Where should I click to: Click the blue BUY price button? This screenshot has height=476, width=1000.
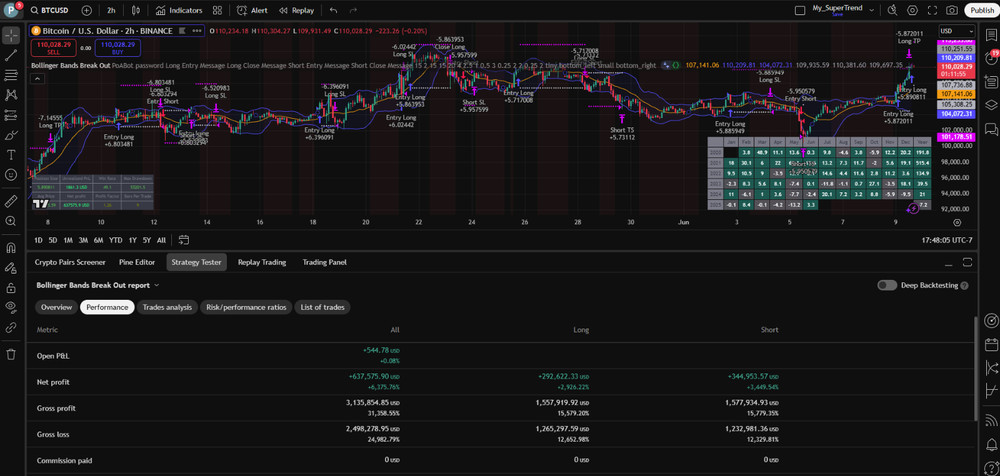(x=118, y=48)
